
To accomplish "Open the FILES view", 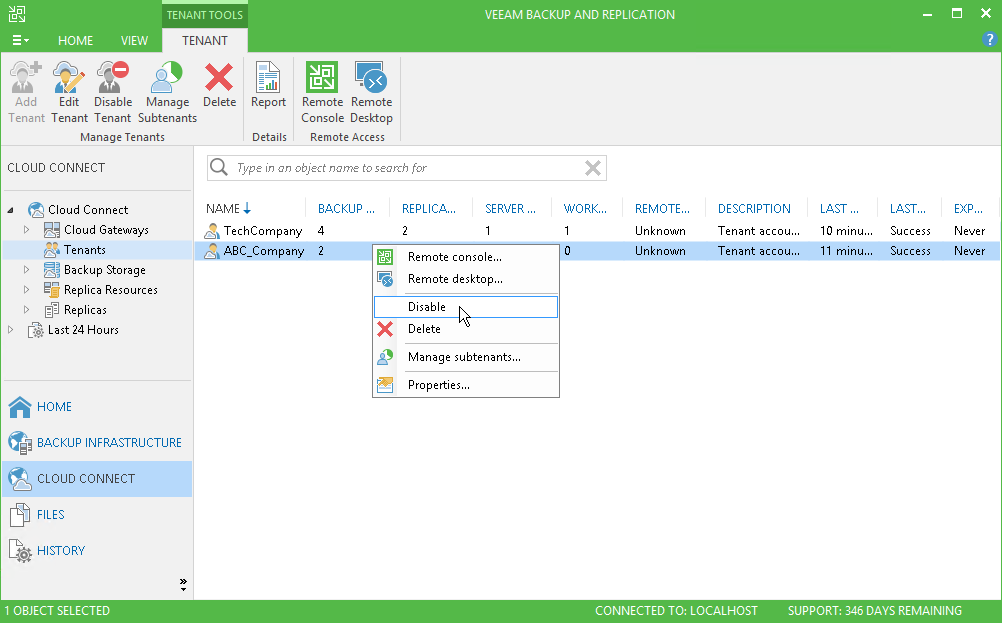I will 97,514.
